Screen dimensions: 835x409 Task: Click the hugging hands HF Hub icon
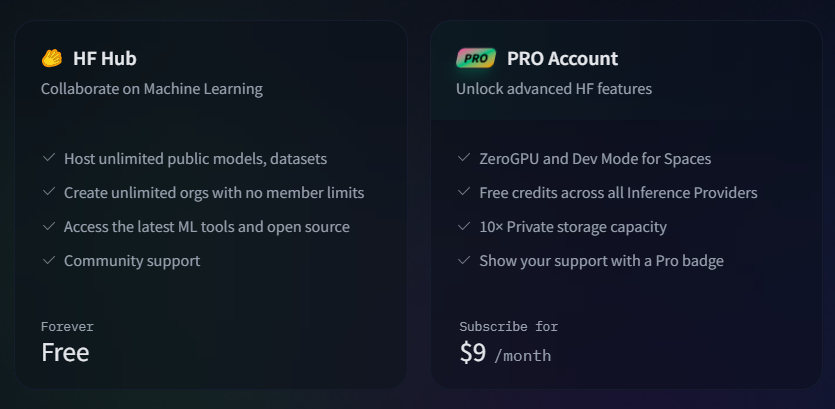click(x=52, y=58)
